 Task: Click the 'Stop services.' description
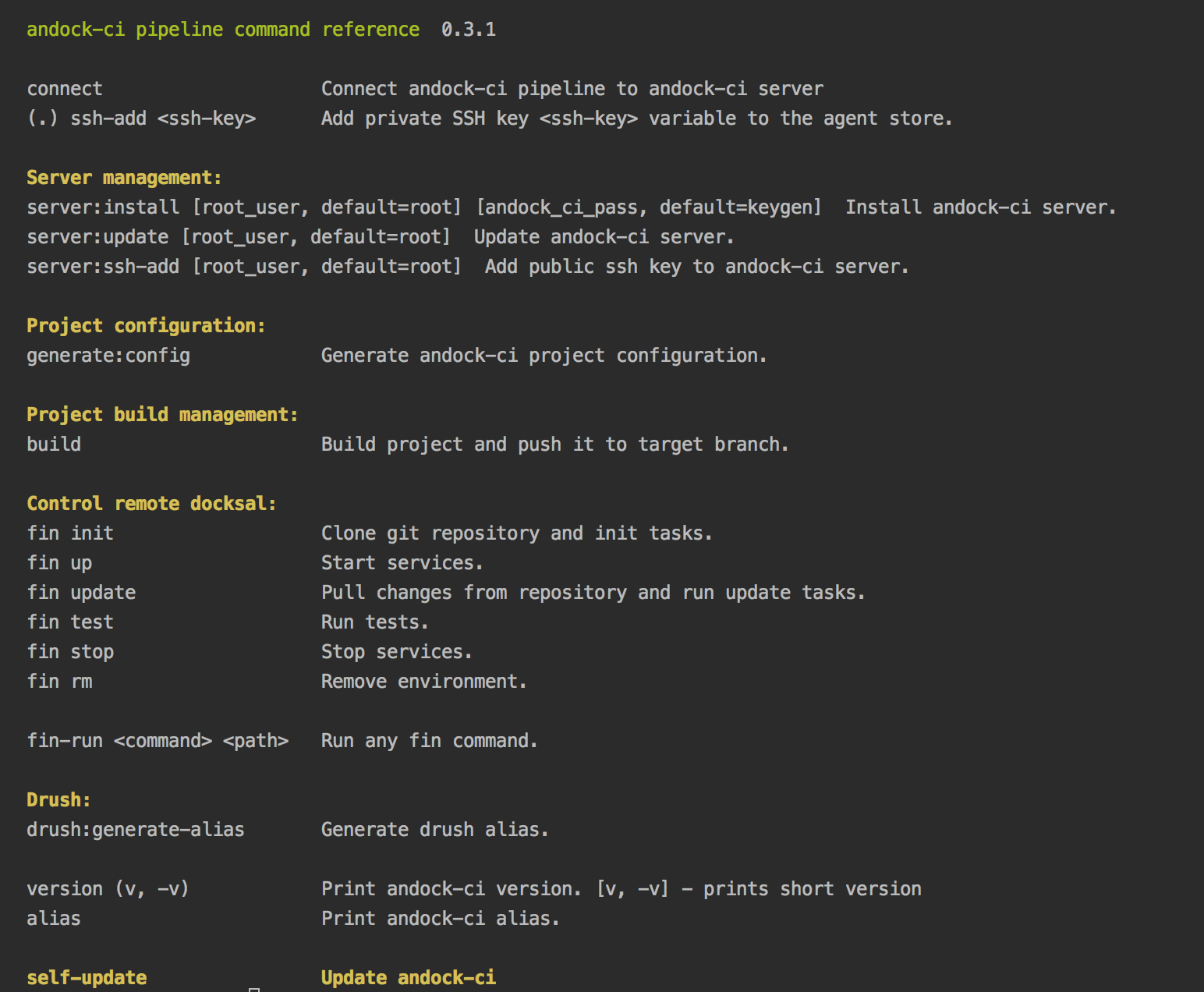397,652
